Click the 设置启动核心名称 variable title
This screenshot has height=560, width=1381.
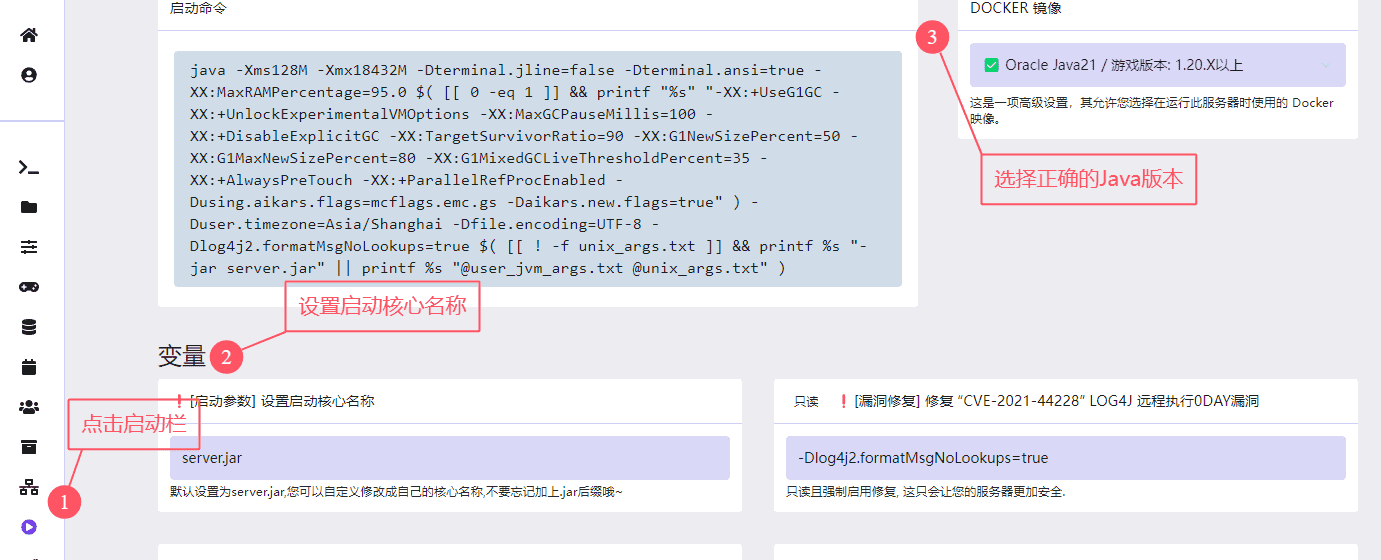click(274, 401)
